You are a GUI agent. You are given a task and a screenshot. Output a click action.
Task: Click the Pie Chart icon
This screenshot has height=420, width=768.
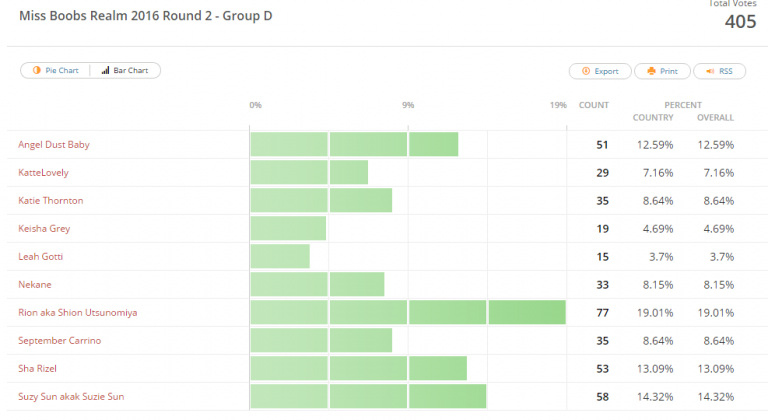point(37,70)
